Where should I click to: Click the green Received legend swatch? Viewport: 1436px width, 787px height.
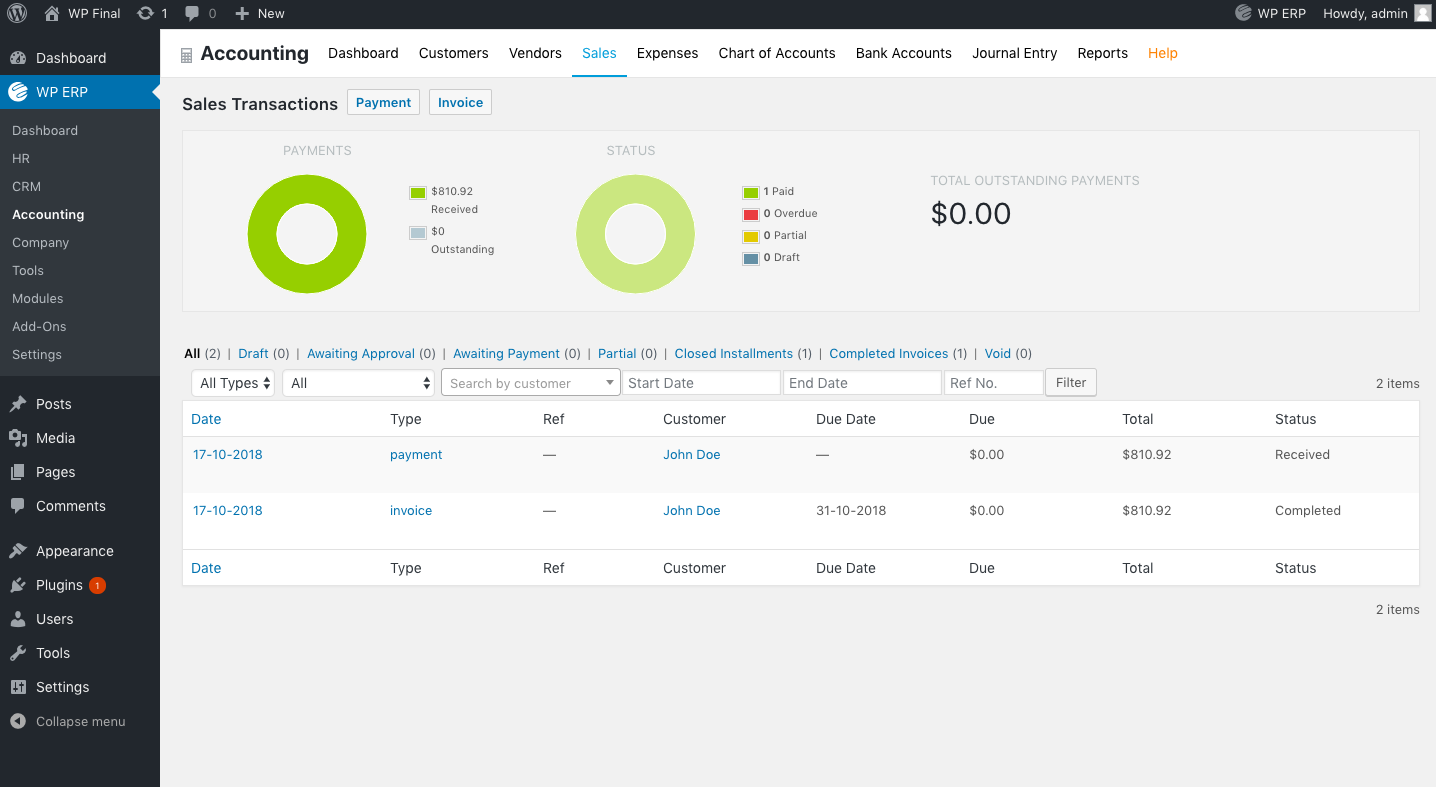point(418,192)
